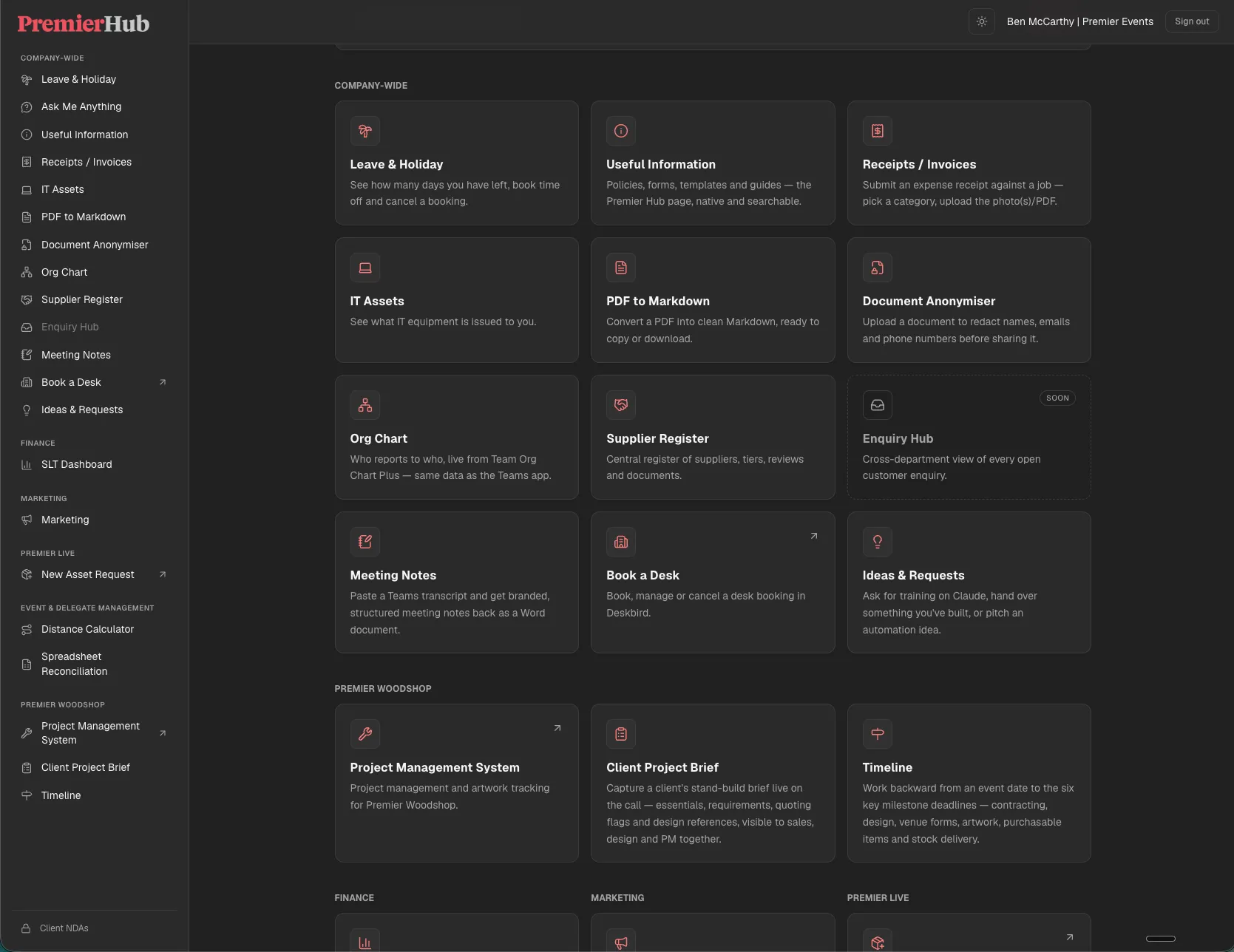Screen dimensions: 1234x952
Task: Click the Document Anonymiser sidebar icon
Action: coord(27,245)
